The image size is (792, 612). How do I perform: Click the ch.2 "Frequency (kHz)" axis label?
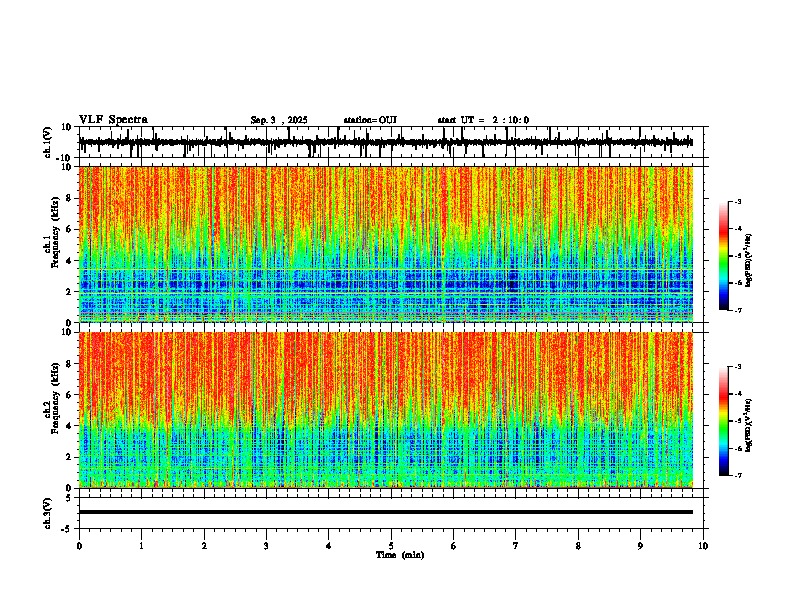click(56, 398)
